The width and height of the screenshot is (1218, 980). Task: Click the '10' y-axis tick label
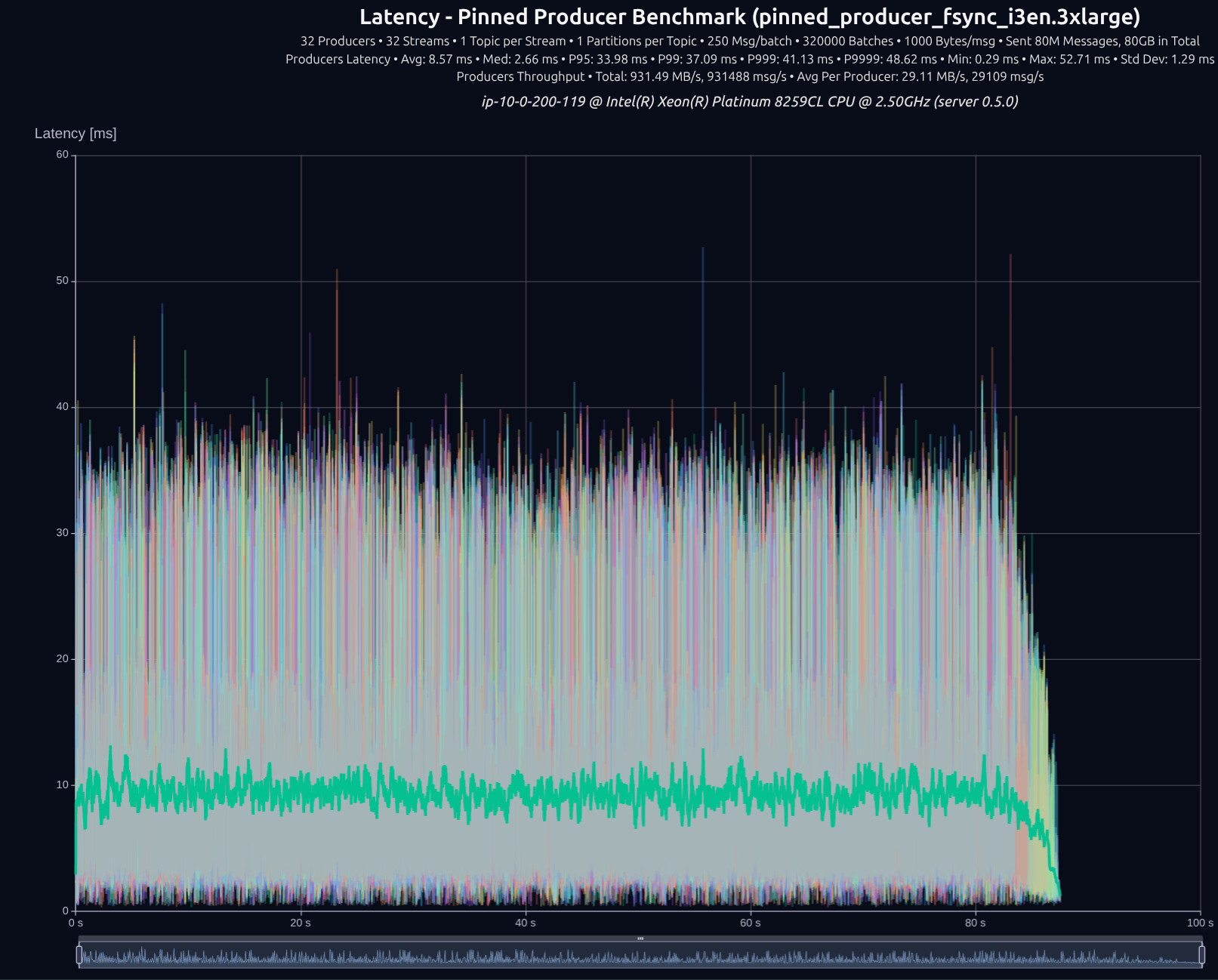coord(62,785)
